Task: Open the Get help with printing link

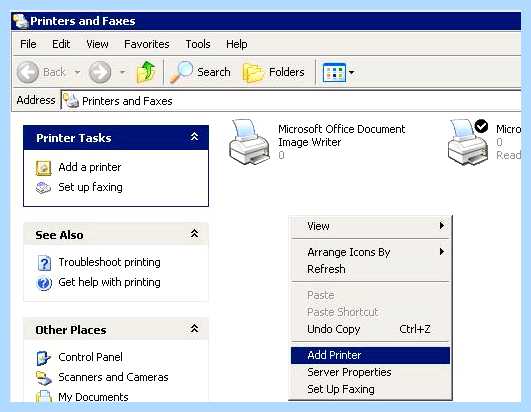Action: click(x=109, y=282)
